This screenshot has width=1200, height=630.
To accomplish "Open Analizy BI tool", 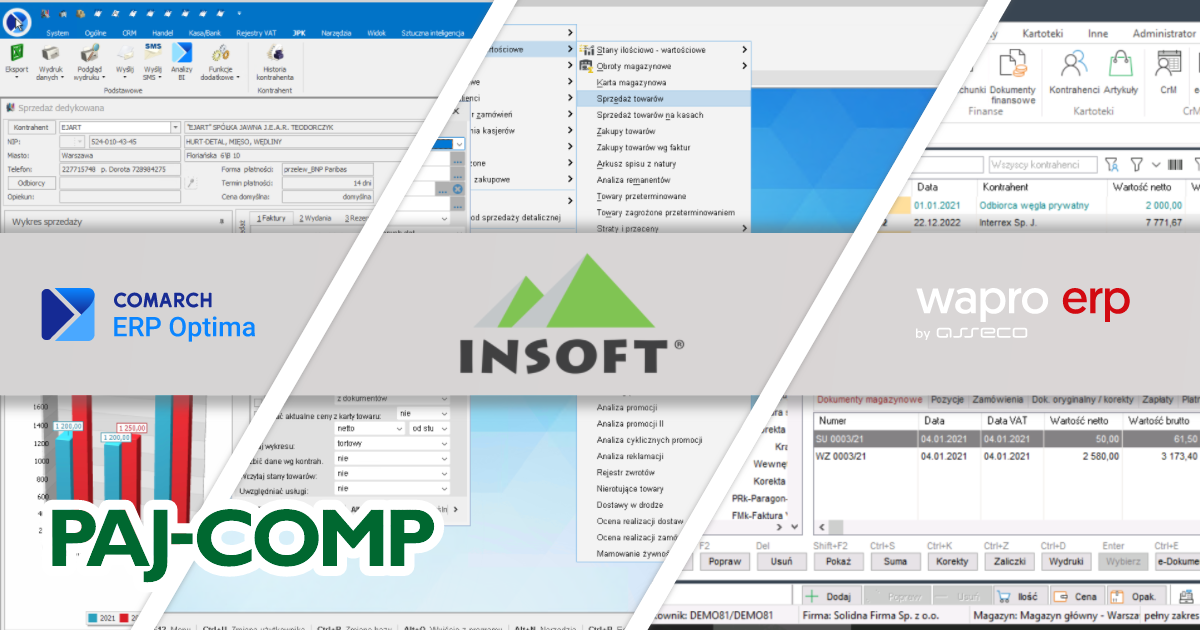I will (x=181, y=53).
